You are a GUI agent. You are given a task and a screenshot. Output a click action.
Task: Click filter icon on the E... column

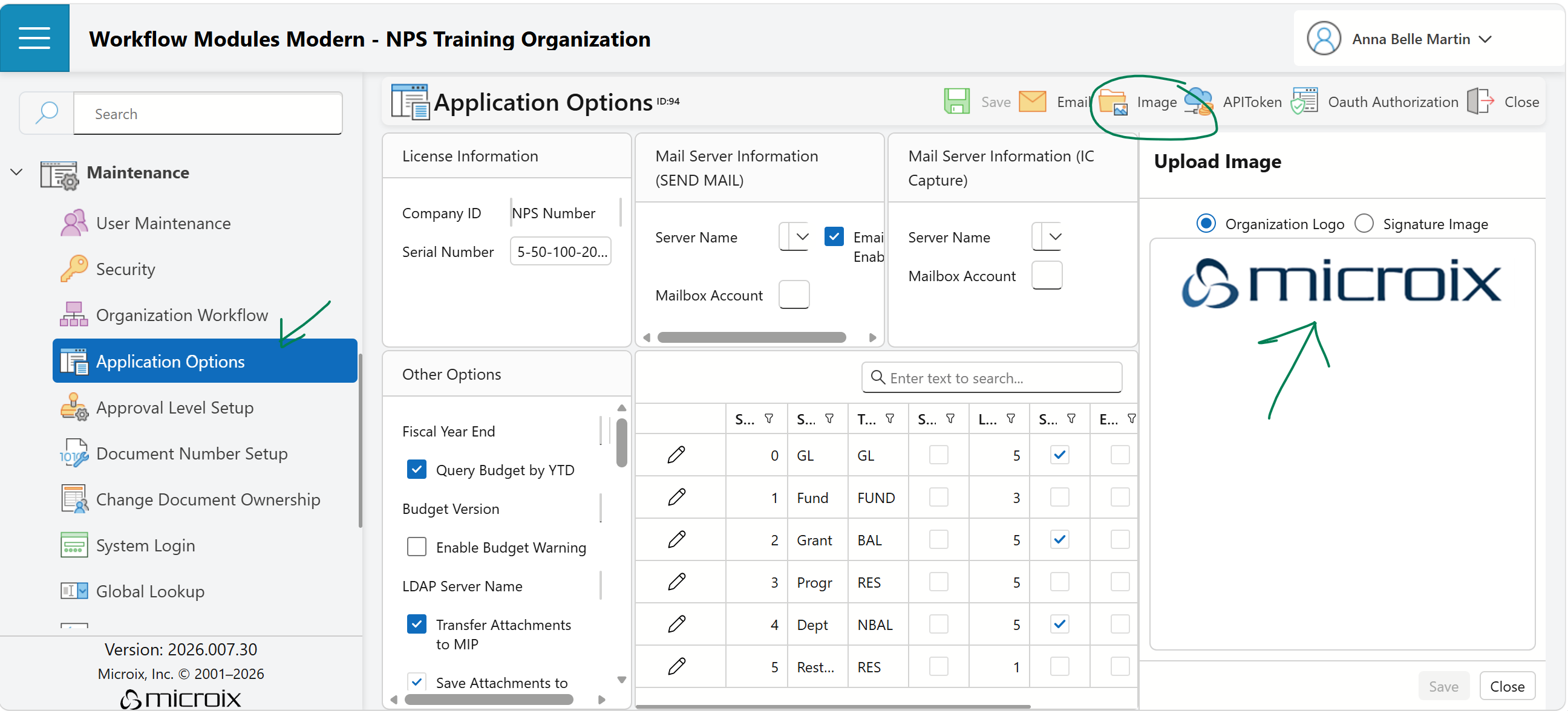coord(1131,418)
